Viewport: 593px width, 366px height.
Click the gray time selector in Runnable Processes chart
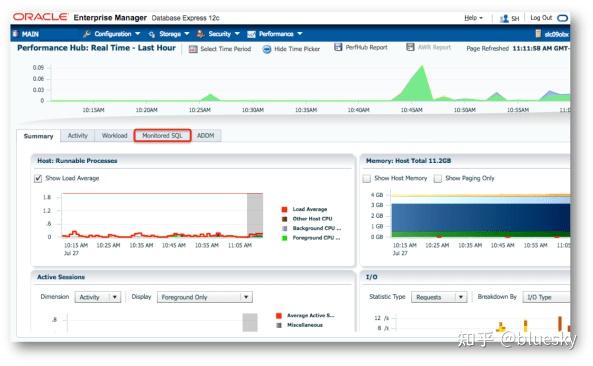255,215
